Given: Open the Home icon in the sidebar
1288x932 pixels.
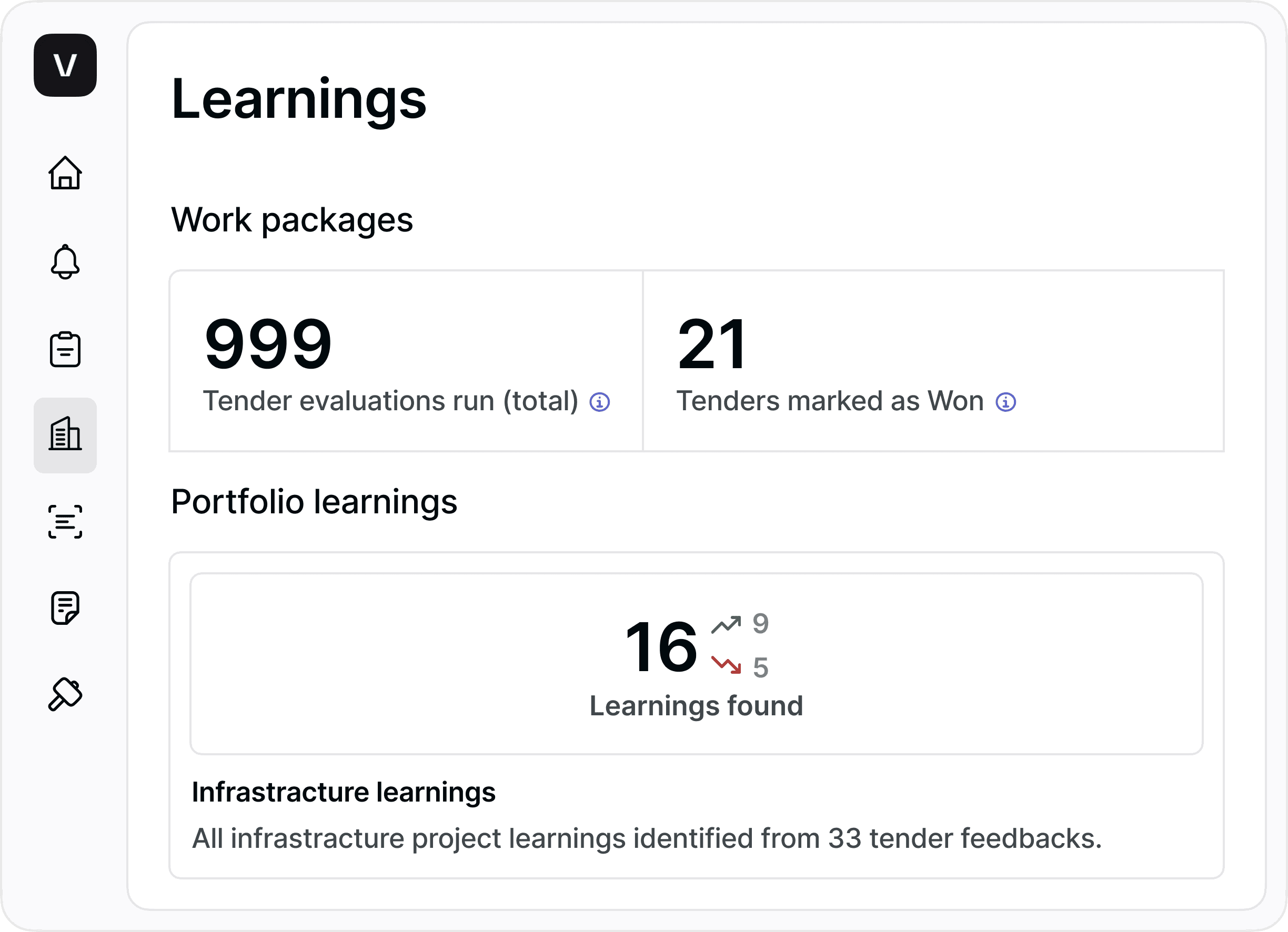Looking at the screenshot, I should (65, 173).
